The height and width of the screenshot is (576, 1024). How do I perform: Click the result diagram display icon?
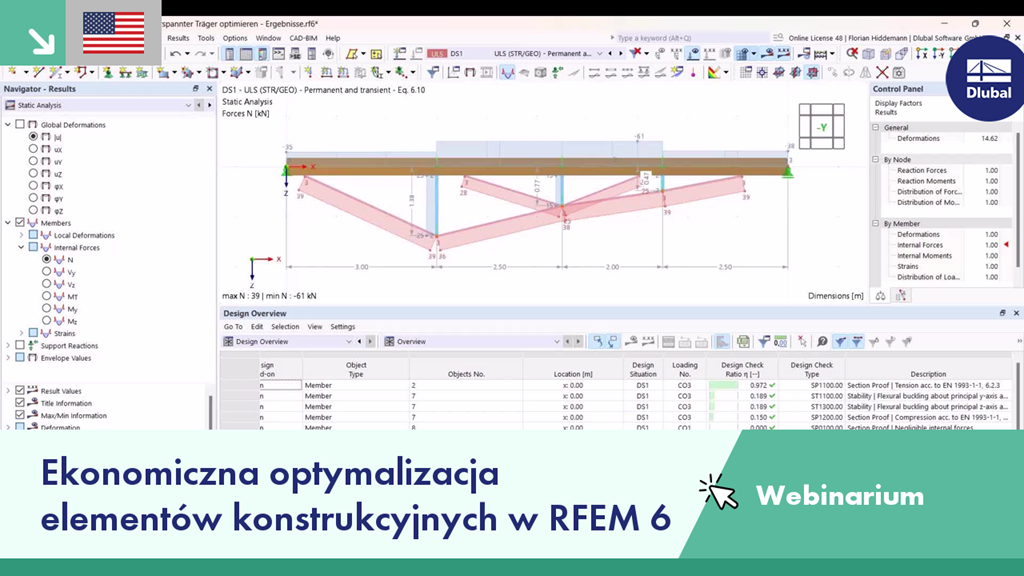(507, 72)
